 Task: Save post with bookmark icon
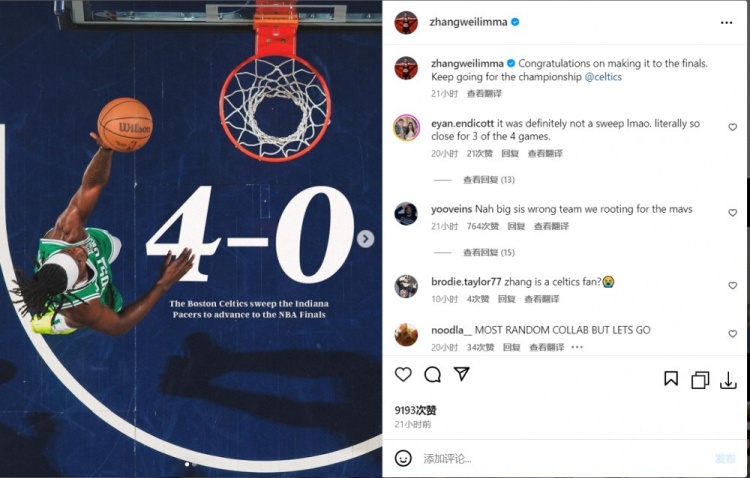(671, 378)
